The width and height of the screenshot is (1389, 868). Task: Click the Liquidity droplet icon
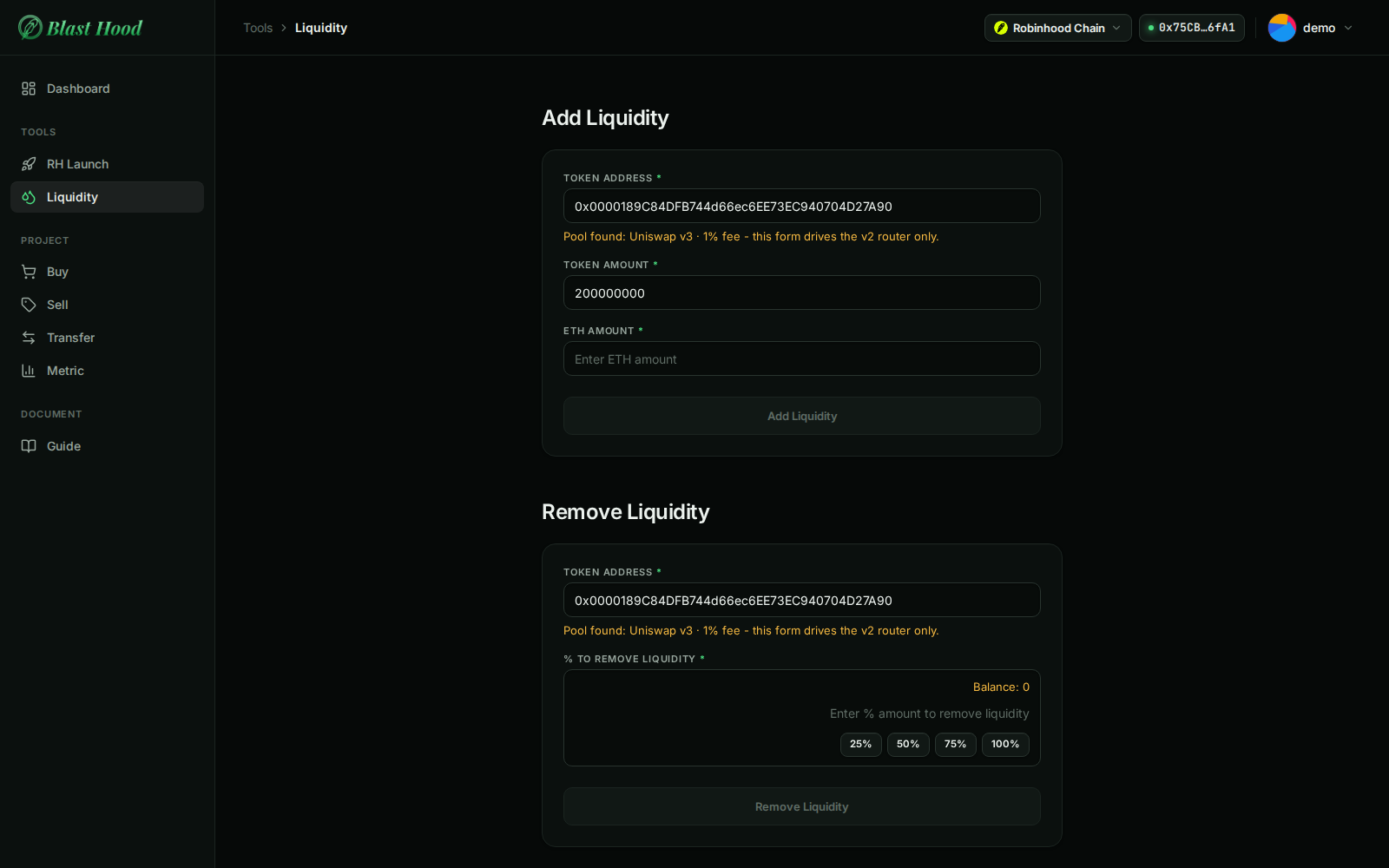[29, 197]
